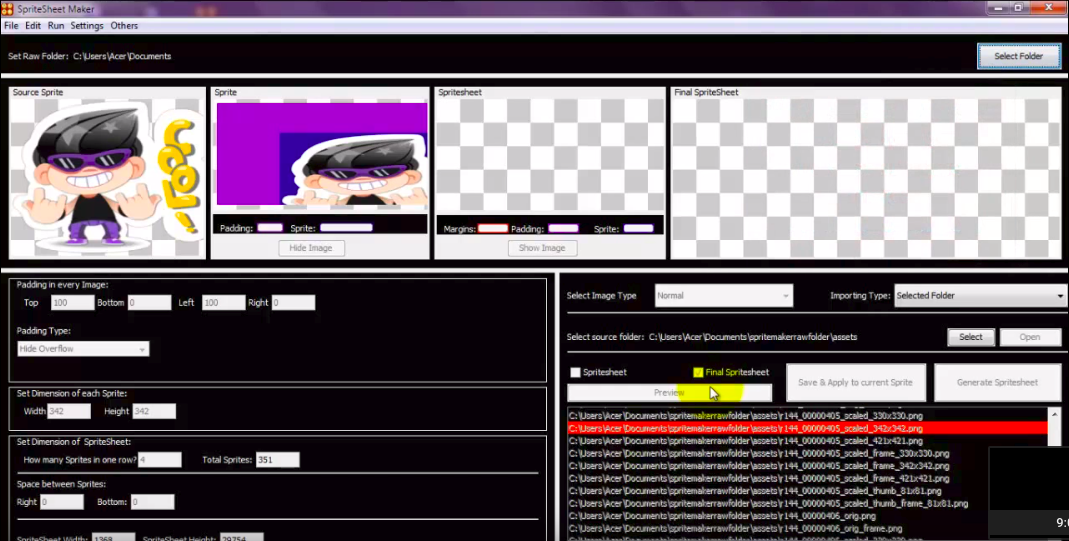Select file ending 00000406_orig.png
Screen dimensions: 1069x541
[x=724, y=516]
